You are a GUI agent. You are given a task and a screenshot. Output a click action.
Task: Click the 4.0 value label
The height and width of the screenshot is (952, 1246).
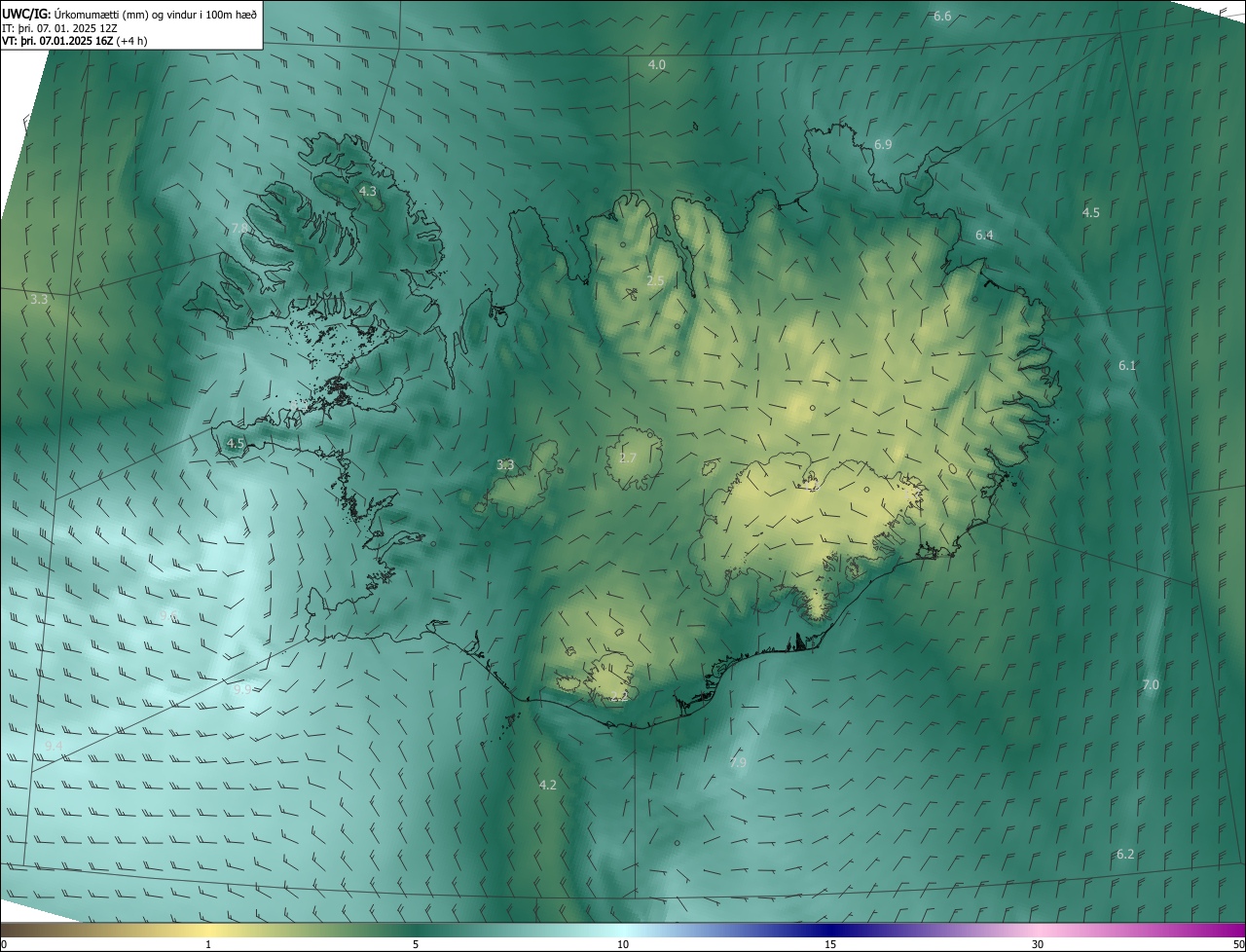657,64
